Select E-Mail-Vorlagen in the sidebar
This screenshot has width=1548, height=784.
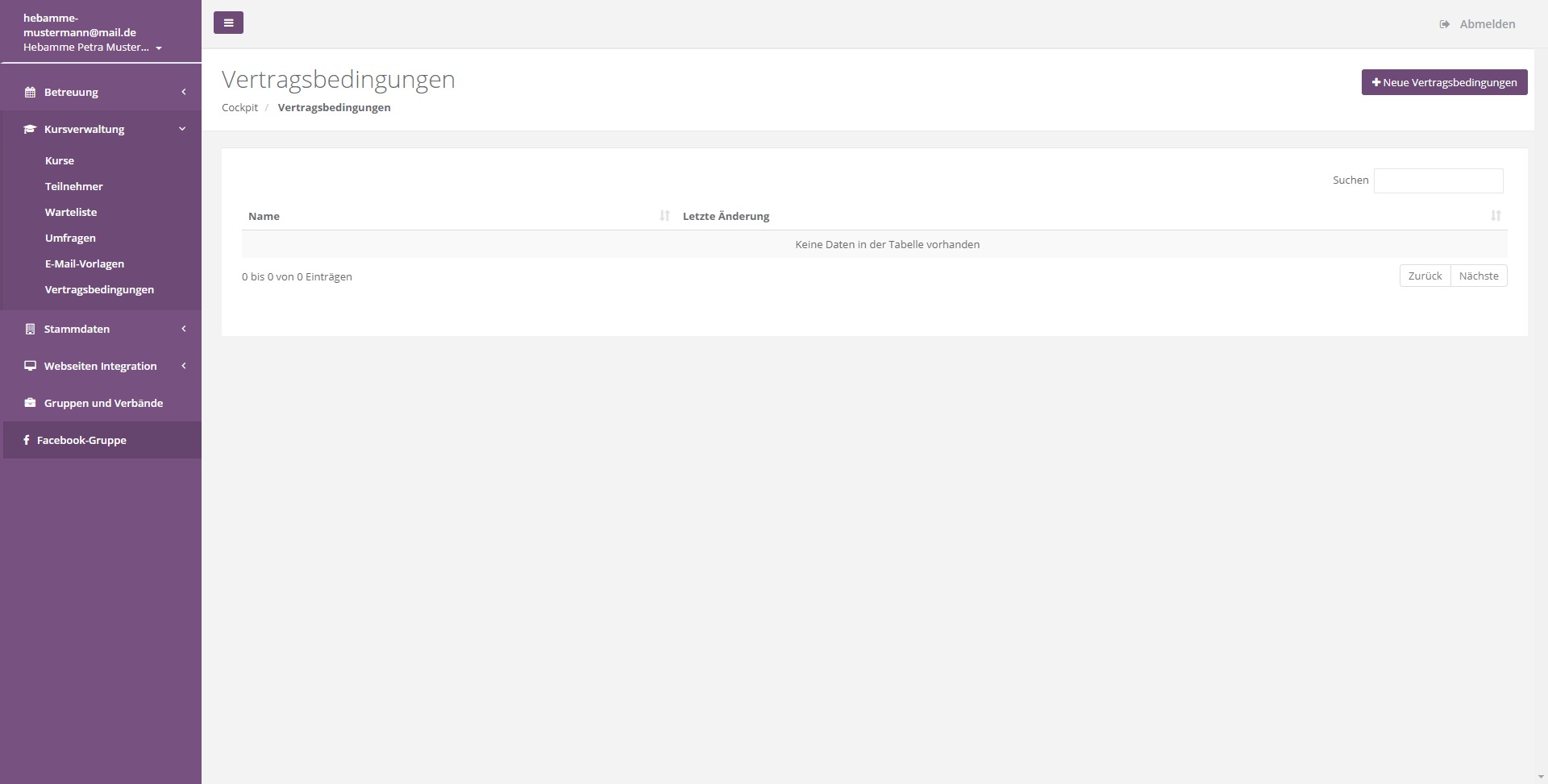coord(85,263)
